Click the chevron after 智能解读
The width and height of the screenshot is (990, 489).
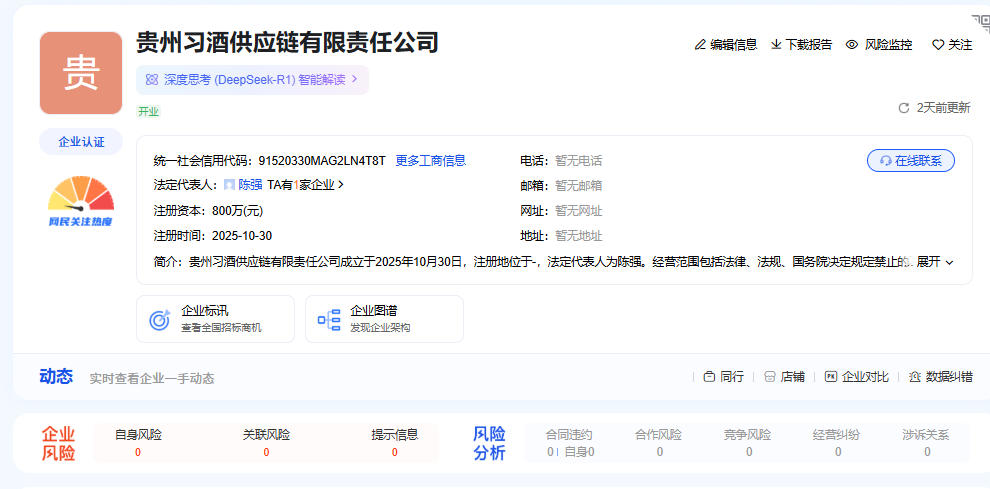tap(355, 80)
